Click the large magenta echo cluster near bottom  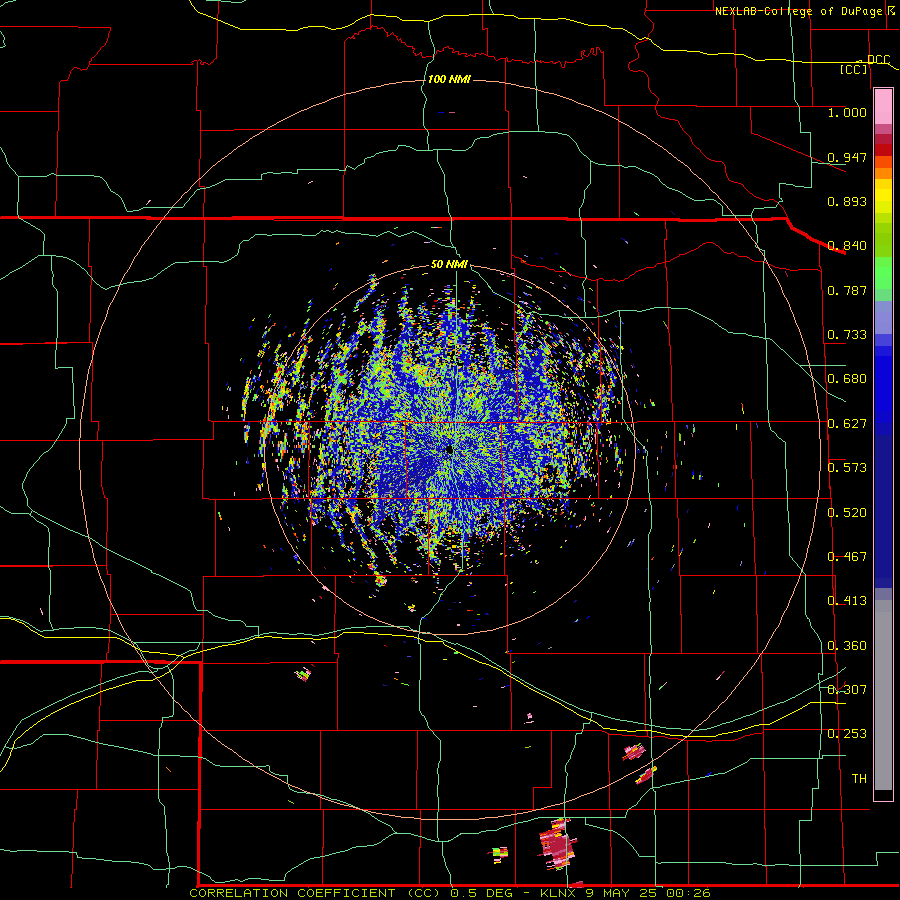tap(557, 844)
